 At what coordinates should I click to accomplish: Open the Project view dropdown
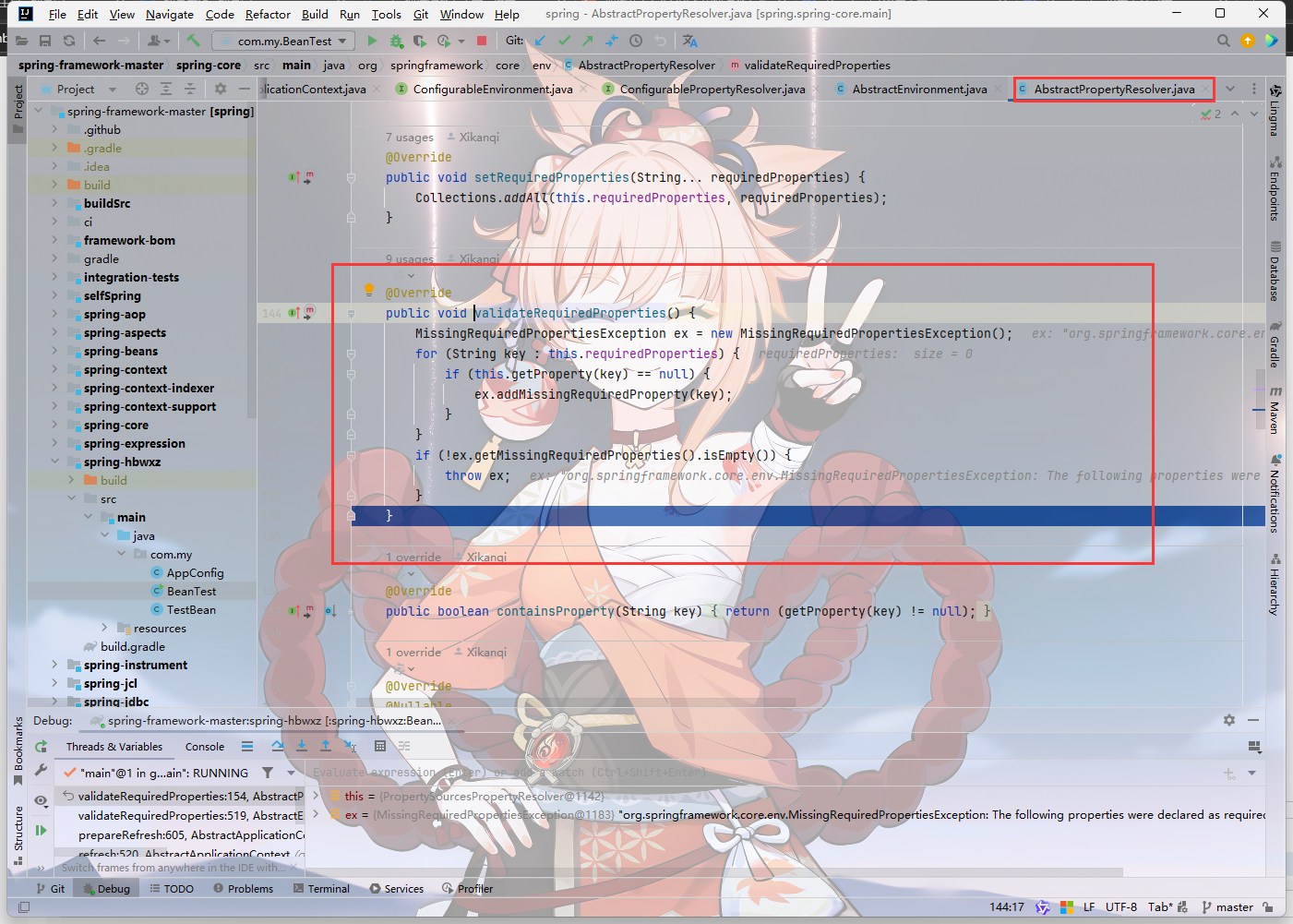tap(87, 89)
